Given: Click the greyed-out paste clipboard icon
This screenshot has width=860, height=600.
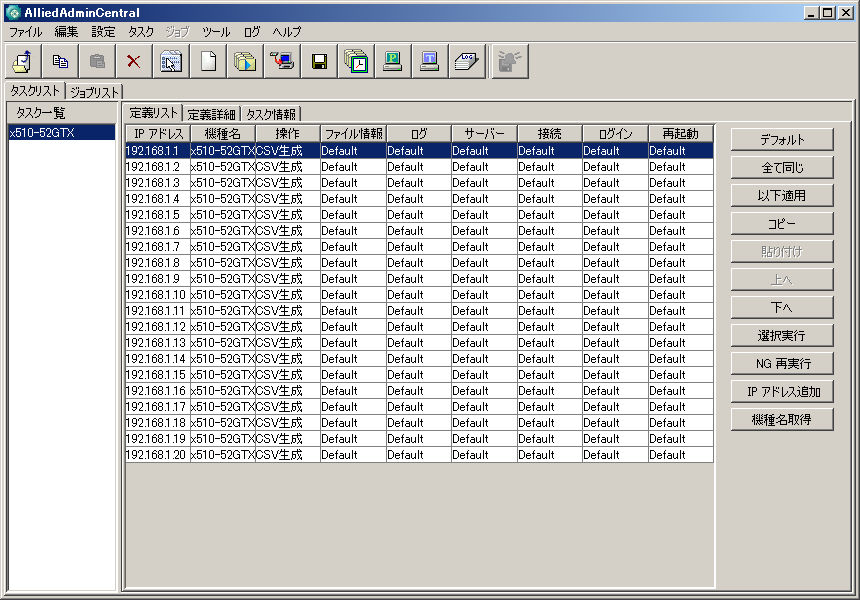Looking at the screenshot, I should click(x=97, y=61).
